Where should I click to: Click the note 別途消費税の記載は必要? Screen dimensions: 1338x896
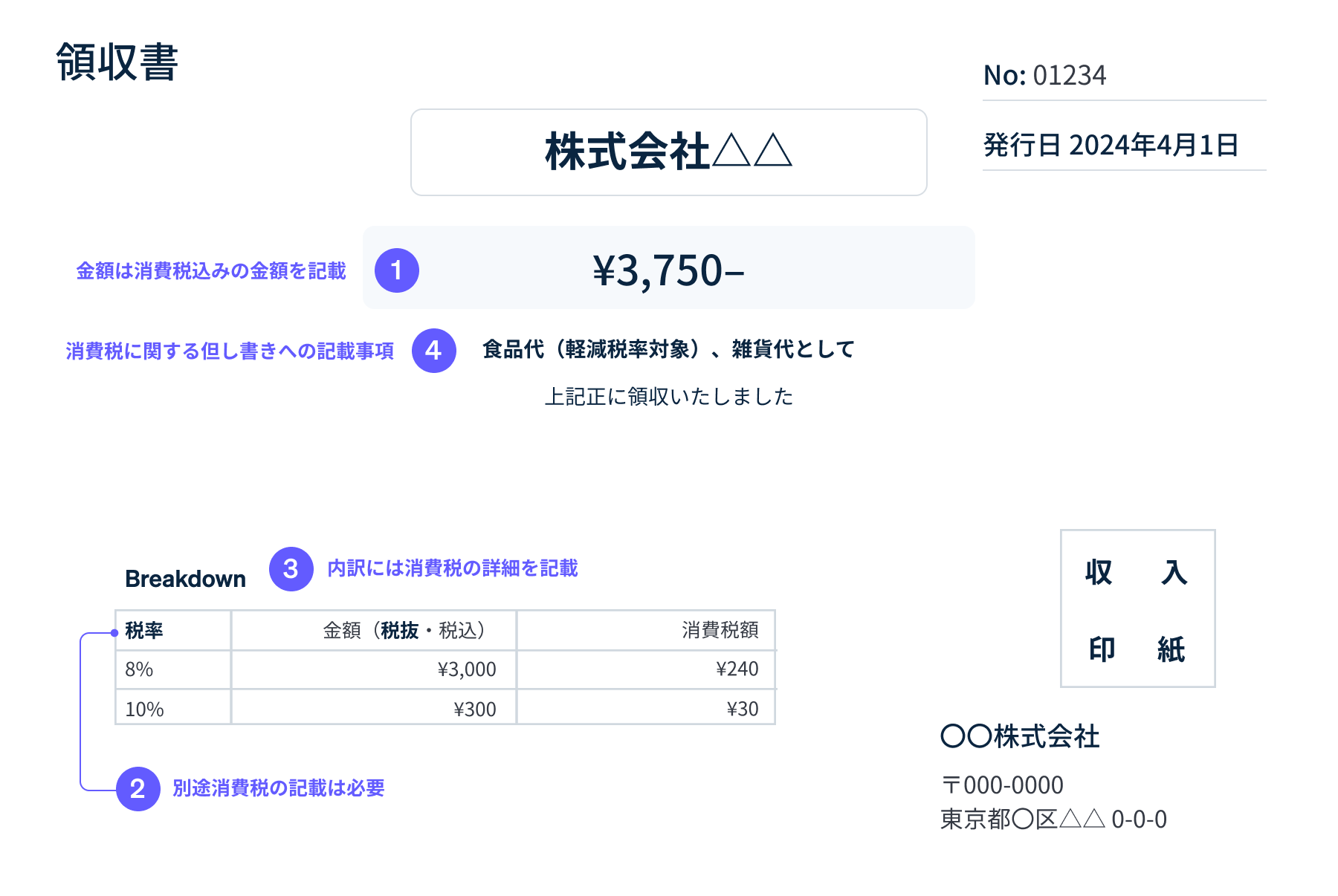coord(278,788)
